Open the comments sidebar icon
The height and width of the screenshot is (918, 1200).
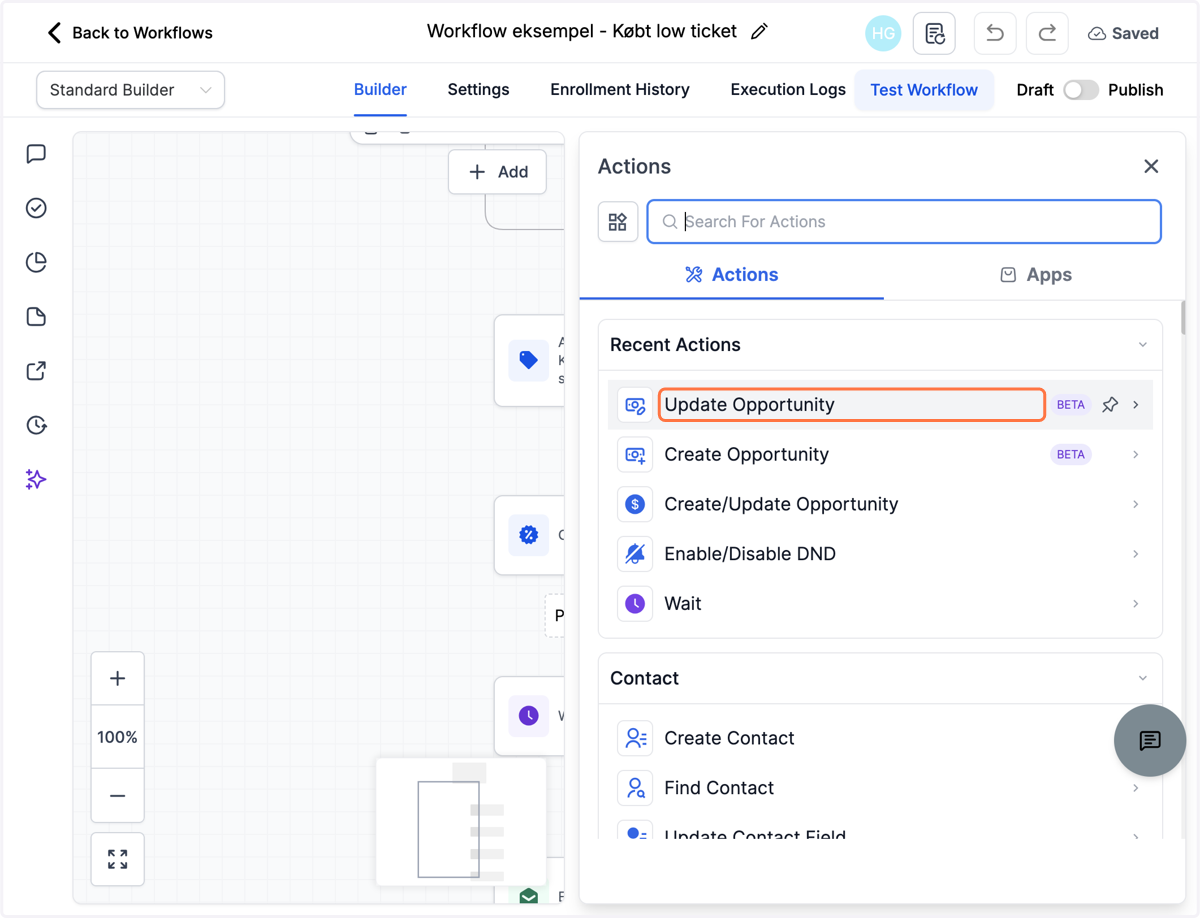pos(36,154)
